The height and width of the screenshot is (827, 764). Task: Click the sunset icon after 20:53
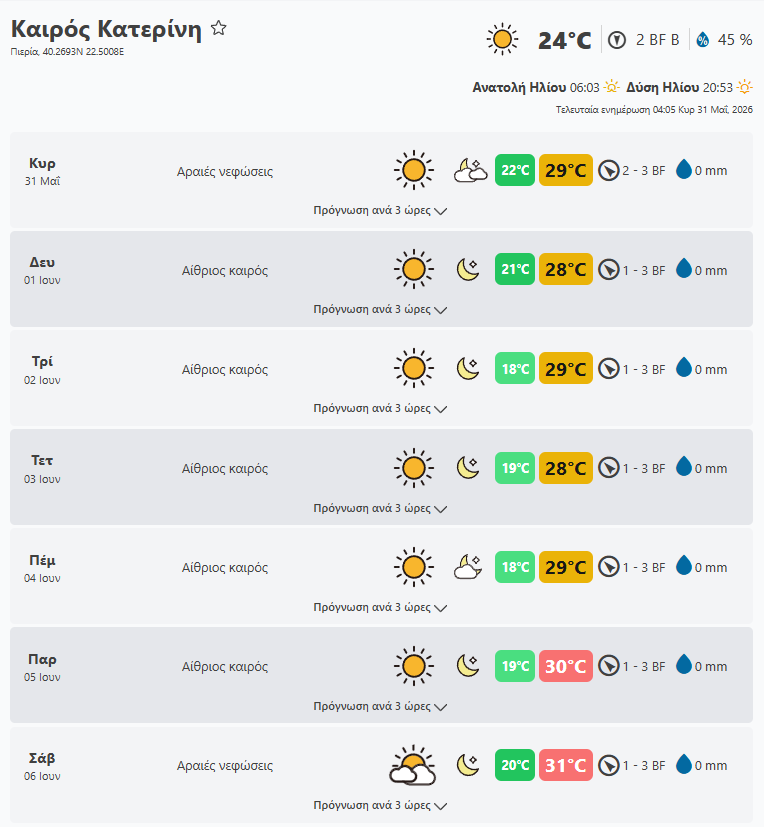click(x=744, y=86)
